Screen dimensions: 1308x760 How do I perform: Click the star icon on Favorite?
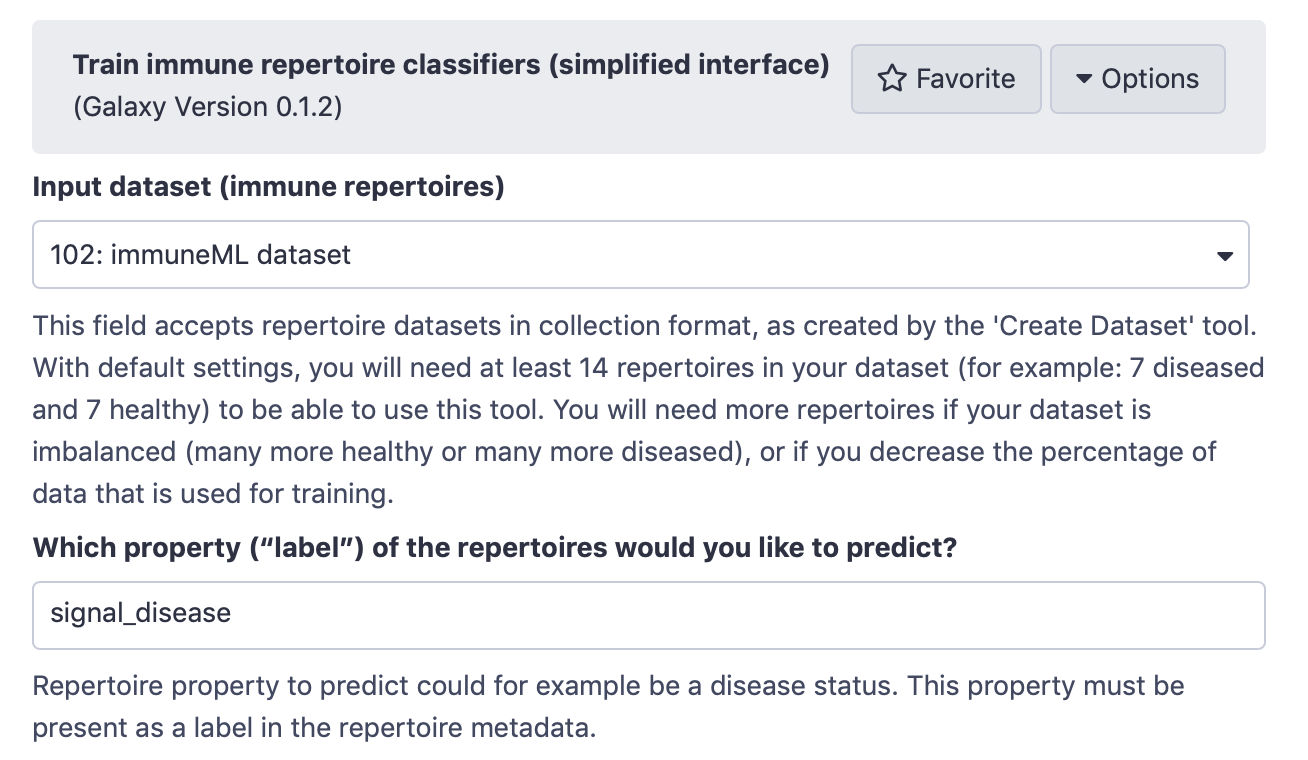[x=891, y=79]
